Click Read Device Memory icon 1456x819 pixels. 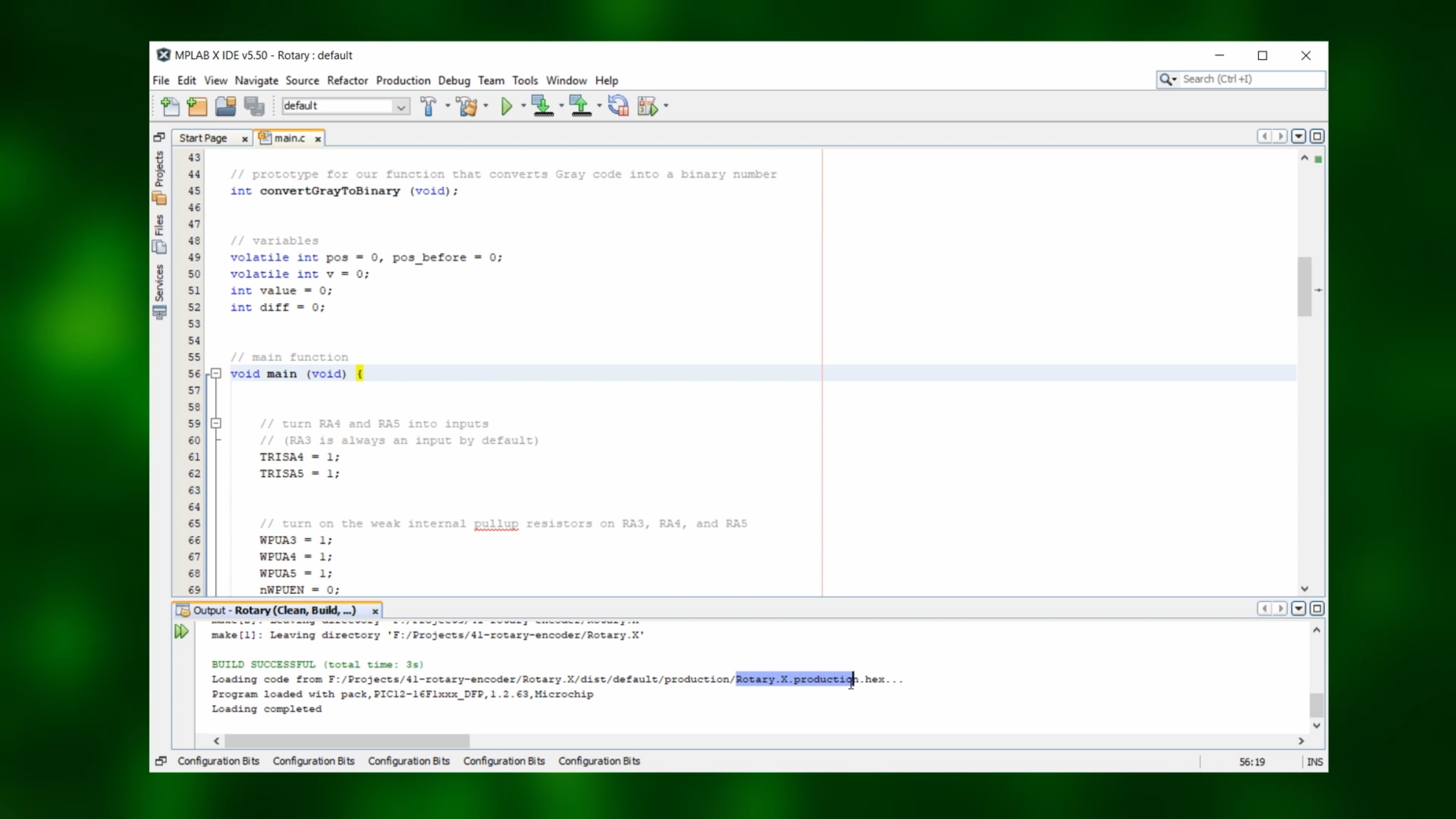pyautogui.click(x=580, y=106)
